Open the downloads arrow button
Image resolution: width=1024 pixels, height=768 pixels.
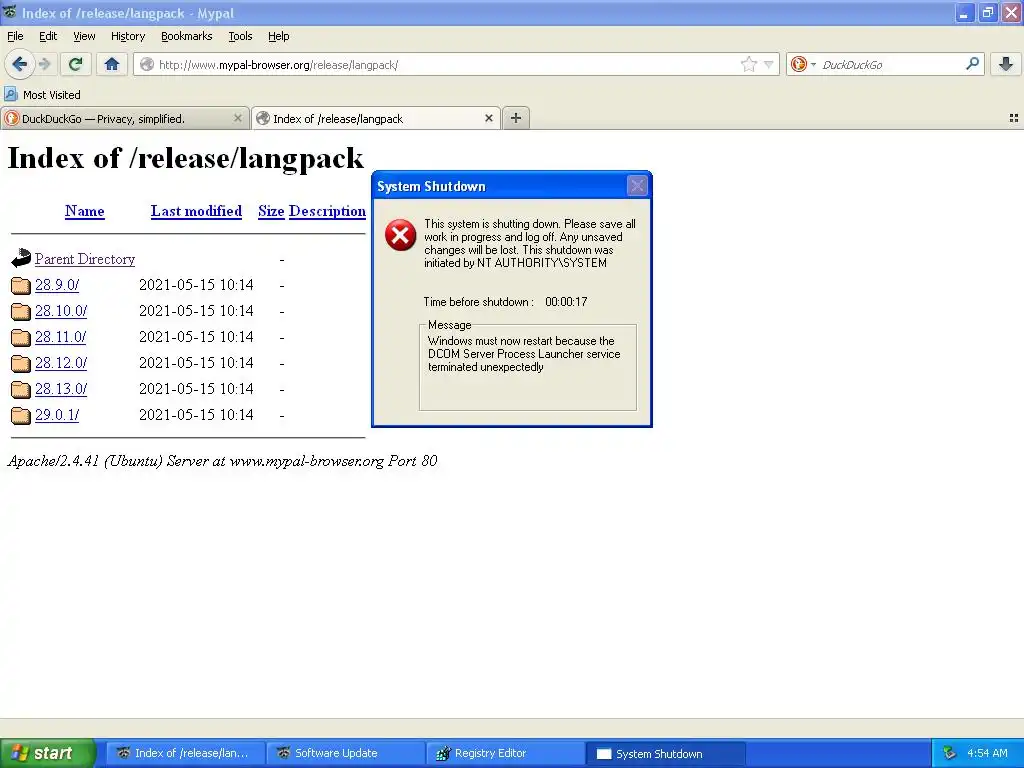[1006, 64]
